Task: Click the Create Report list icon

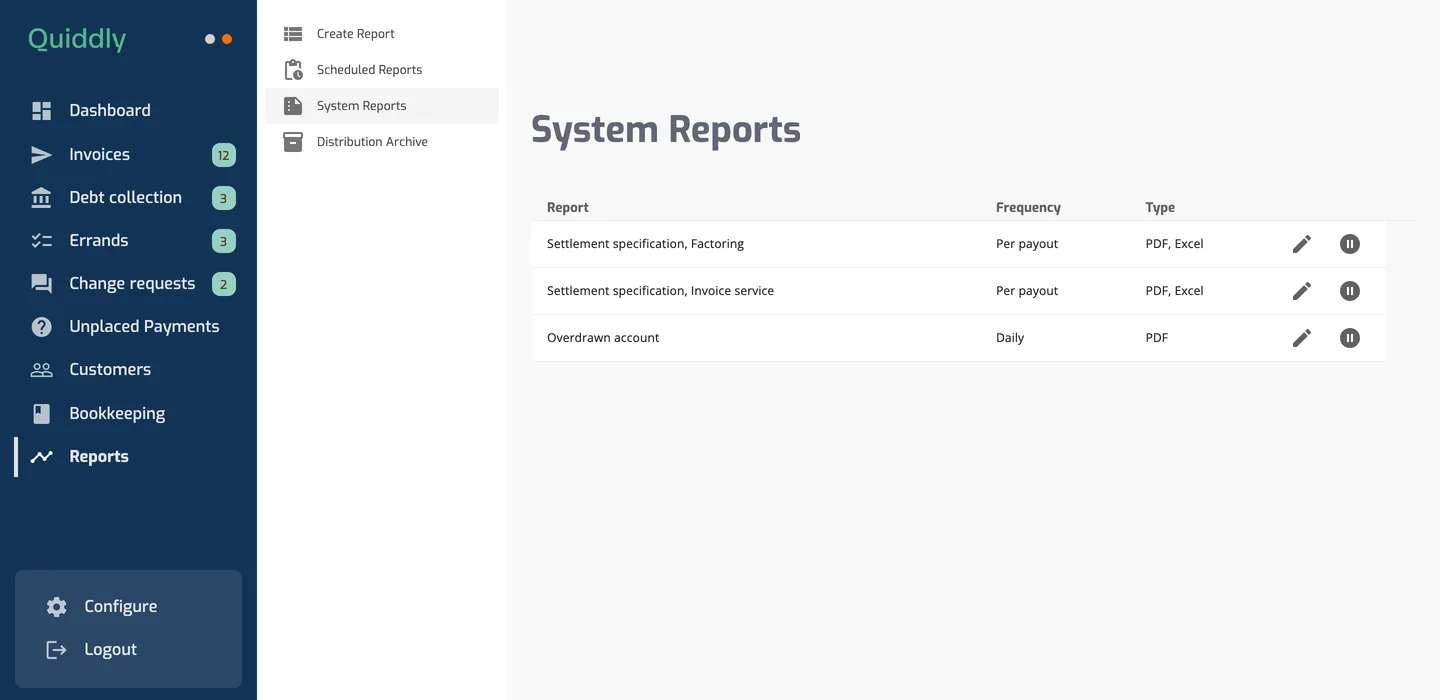Action: [x=293, y=34]
